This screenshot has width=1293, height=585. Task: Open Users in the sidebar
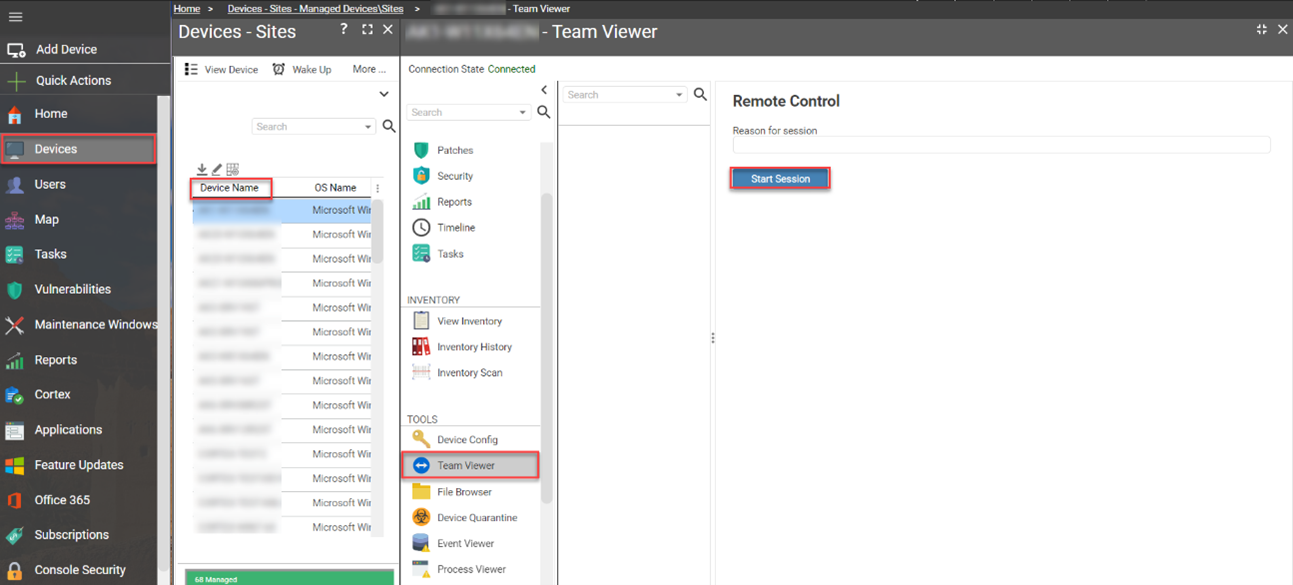tap(50, 184)
